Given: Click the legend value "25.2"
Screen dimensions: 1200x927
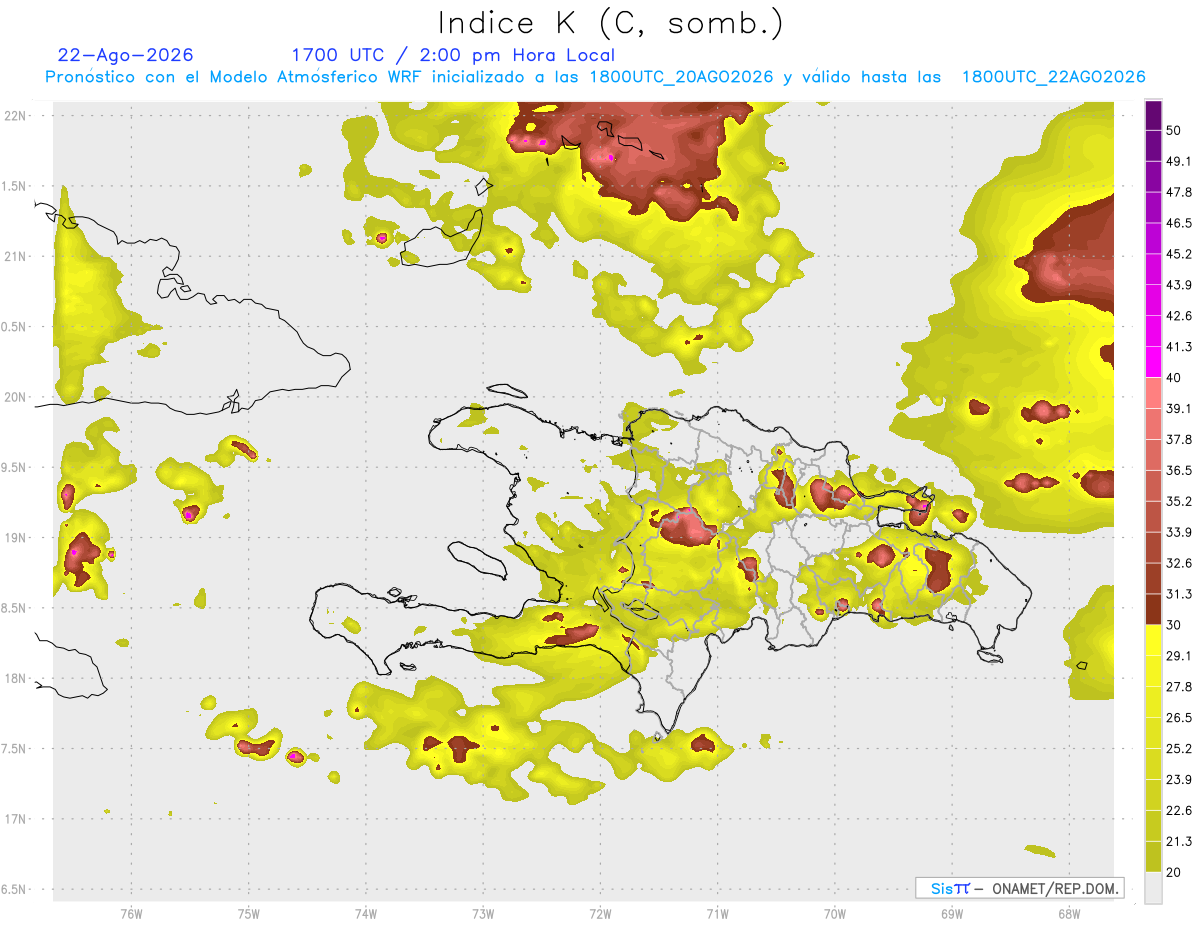Looking at the screenshot, I should tap(1179, 749).
